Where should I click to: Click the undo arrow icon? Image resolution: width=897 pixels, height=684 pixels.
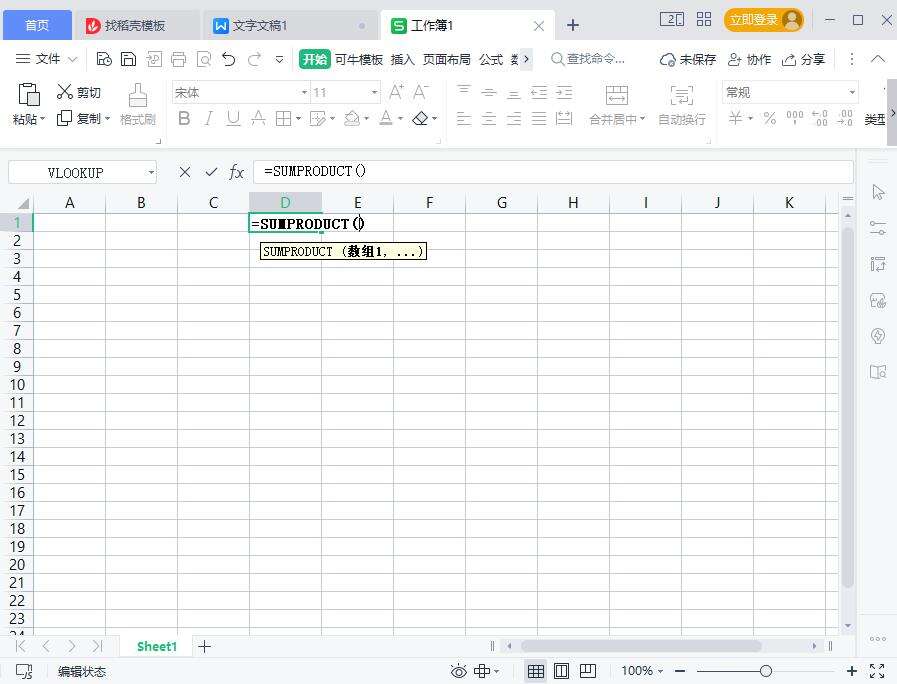click(x=229, y=59)
